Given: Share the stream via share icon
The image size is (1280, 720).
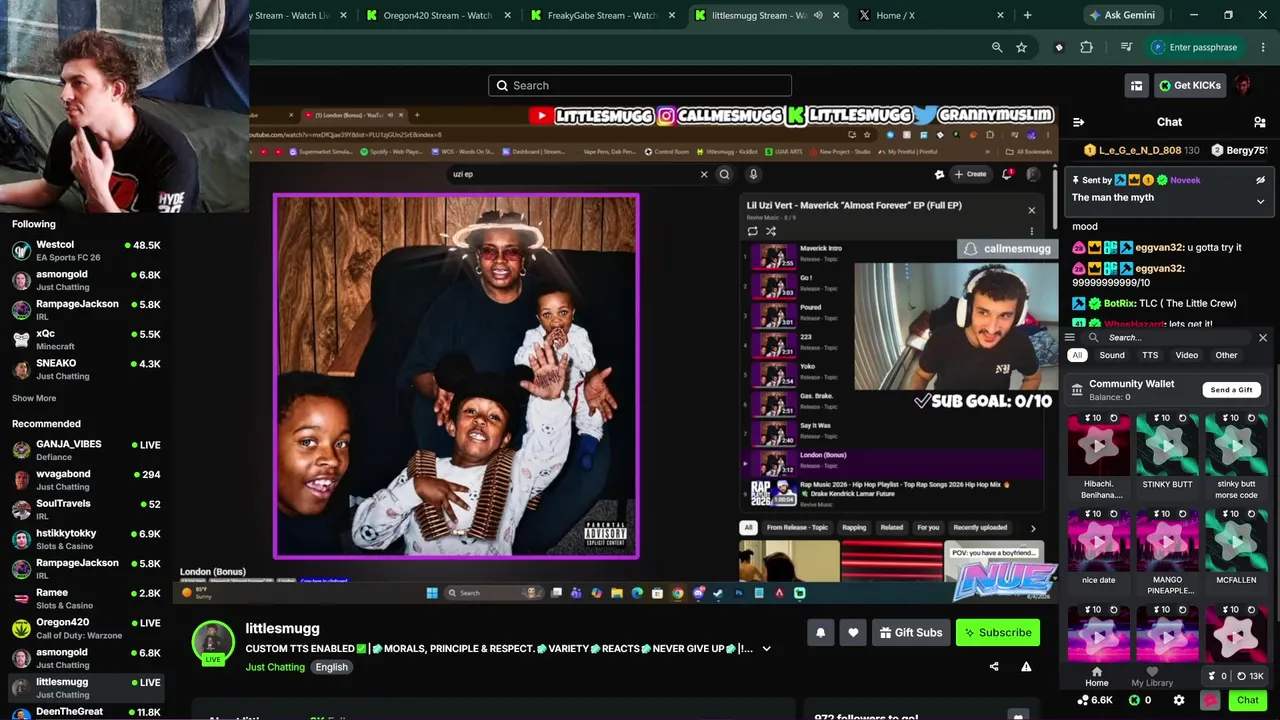Looking at the screenshot, I should [x=994, y=667].
